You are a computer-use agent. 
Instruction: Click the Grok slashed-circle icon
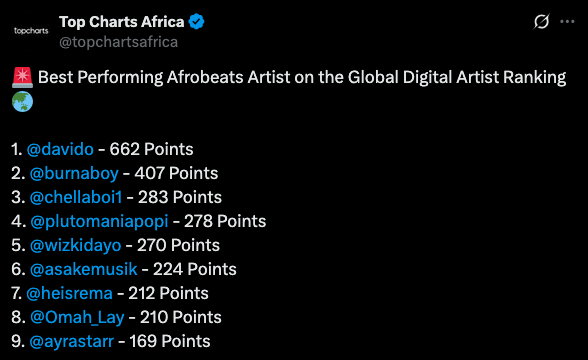[x=541, y=21]
